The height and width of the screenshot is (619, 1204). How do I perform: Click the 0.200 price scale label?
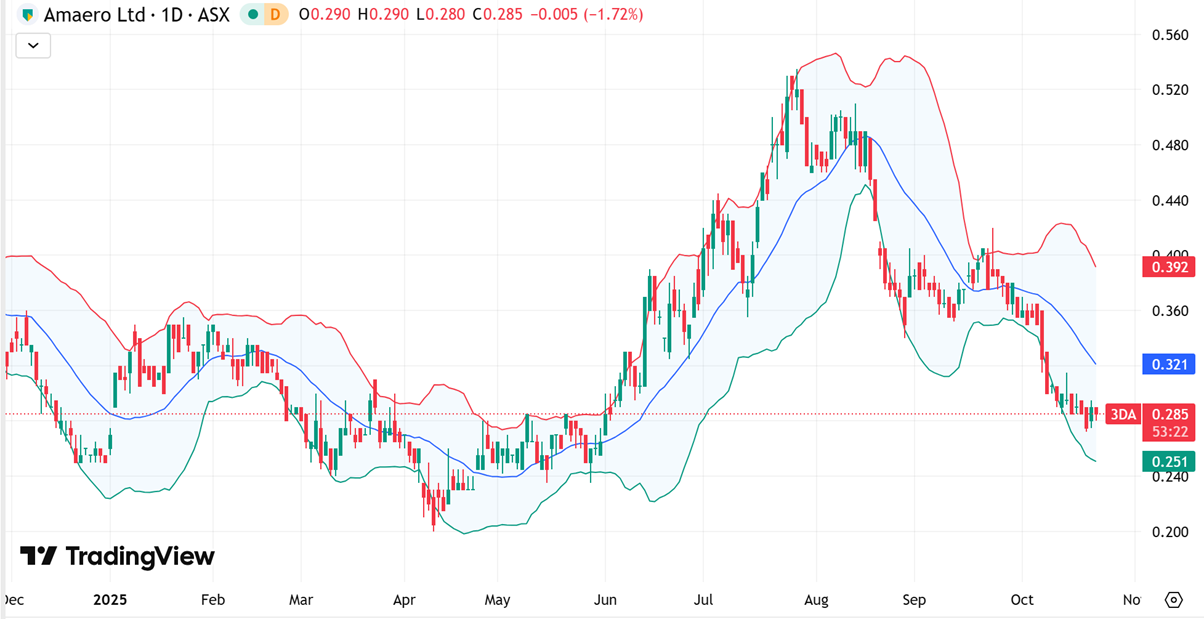point(1169,532)
